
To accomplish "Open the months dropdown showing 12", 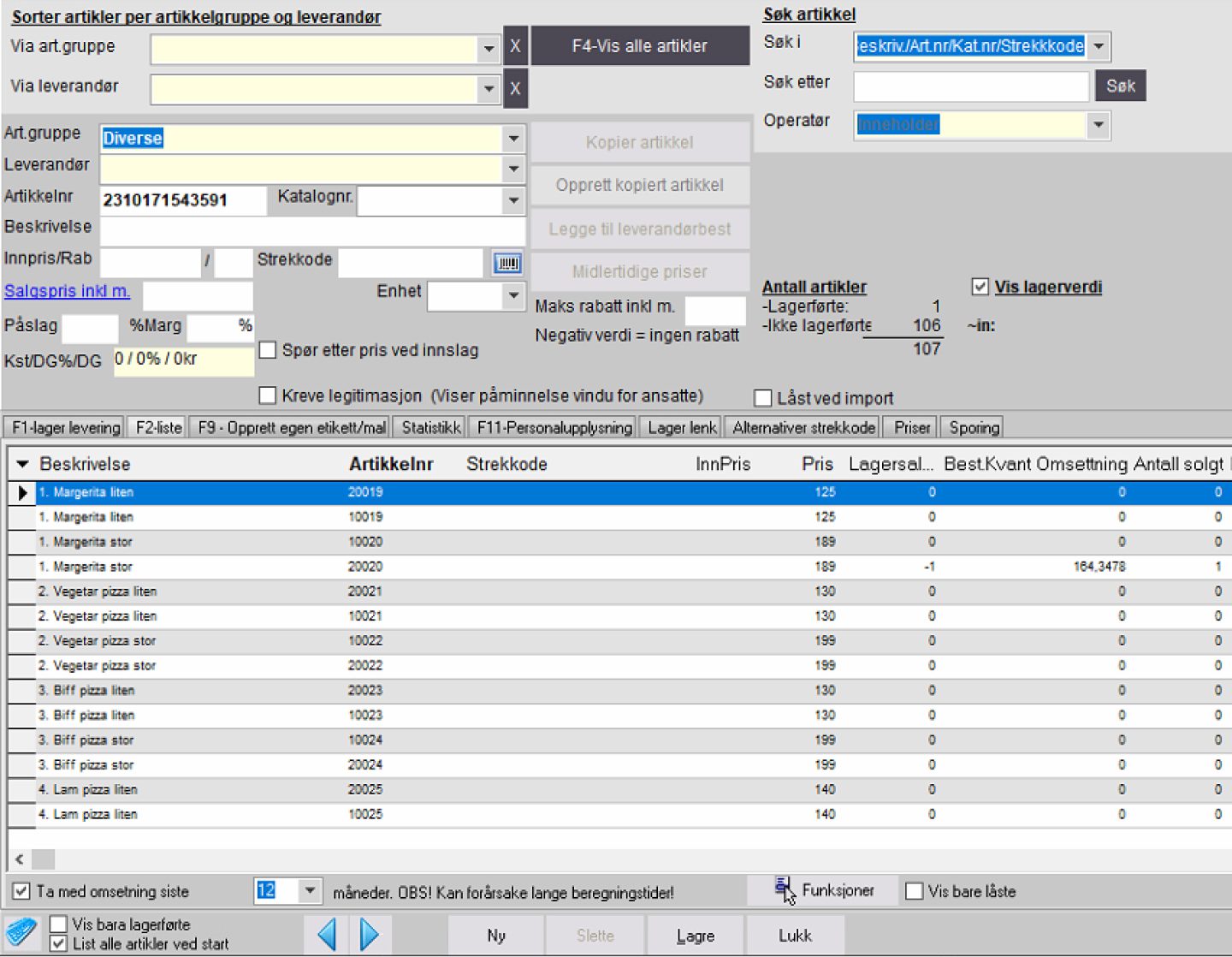I will [x=310, y=891].
